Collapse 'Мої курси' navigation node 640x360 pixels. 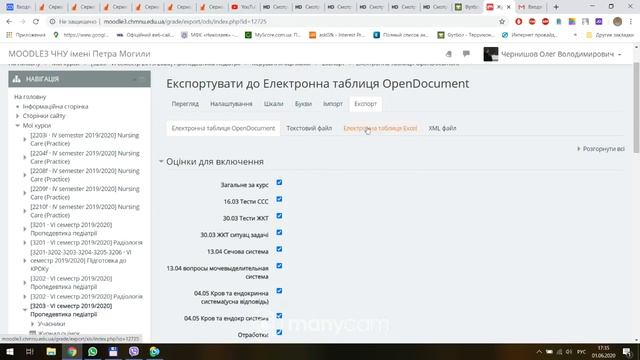18,126
